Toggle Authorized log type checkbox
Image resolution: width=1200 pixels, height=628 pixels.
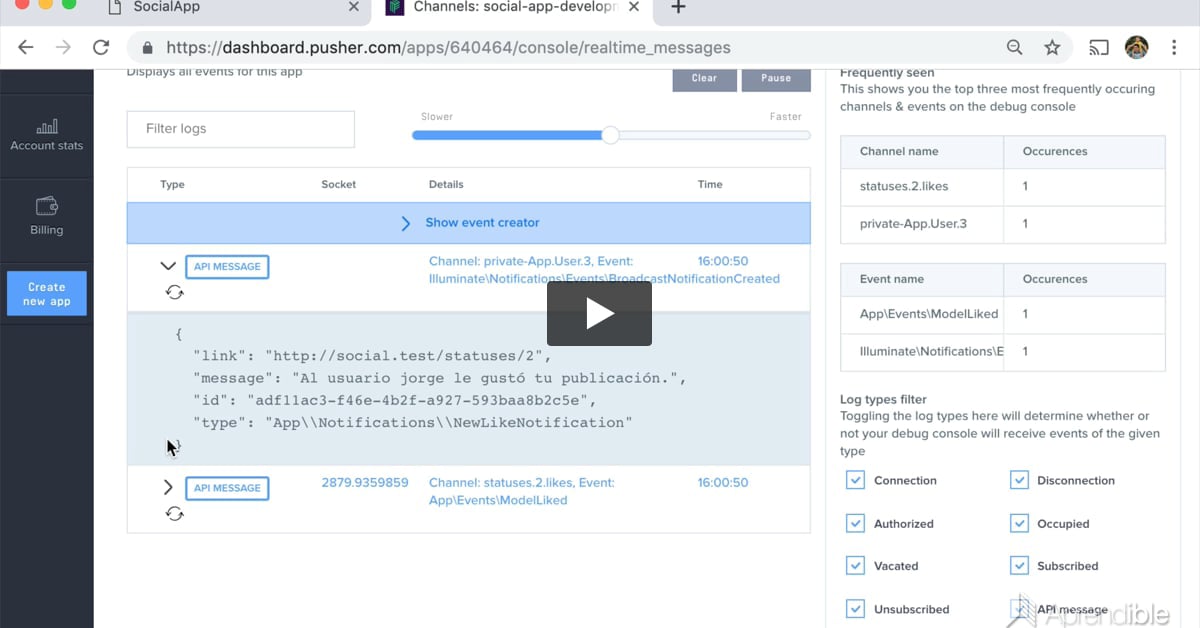[855, 523]
